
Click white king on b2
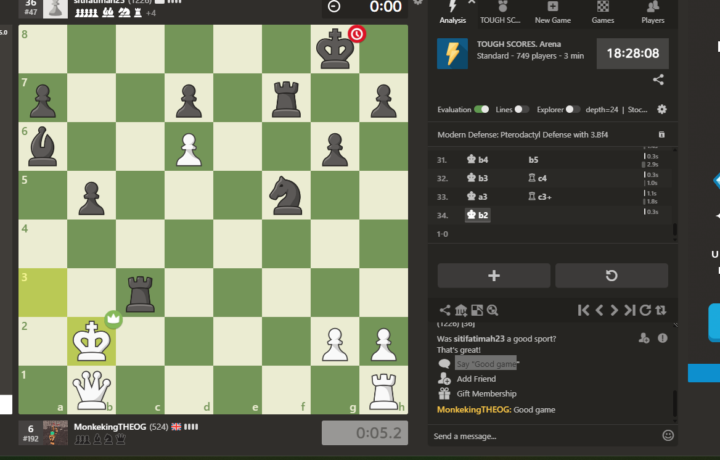[91, 341]
